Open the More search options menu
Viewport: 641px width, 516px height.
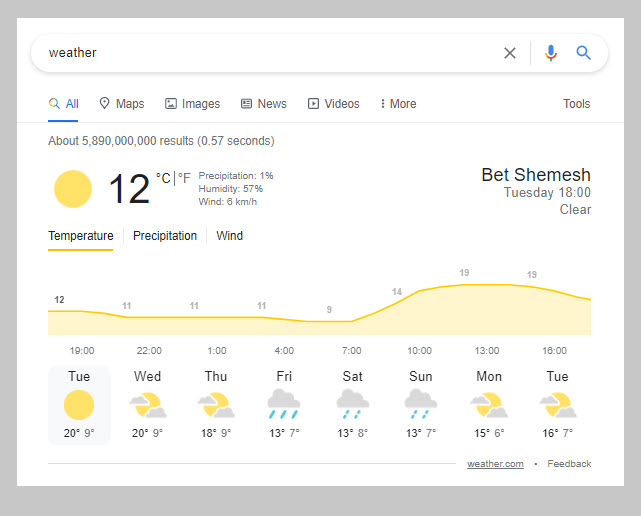click(x=398, y=104)
